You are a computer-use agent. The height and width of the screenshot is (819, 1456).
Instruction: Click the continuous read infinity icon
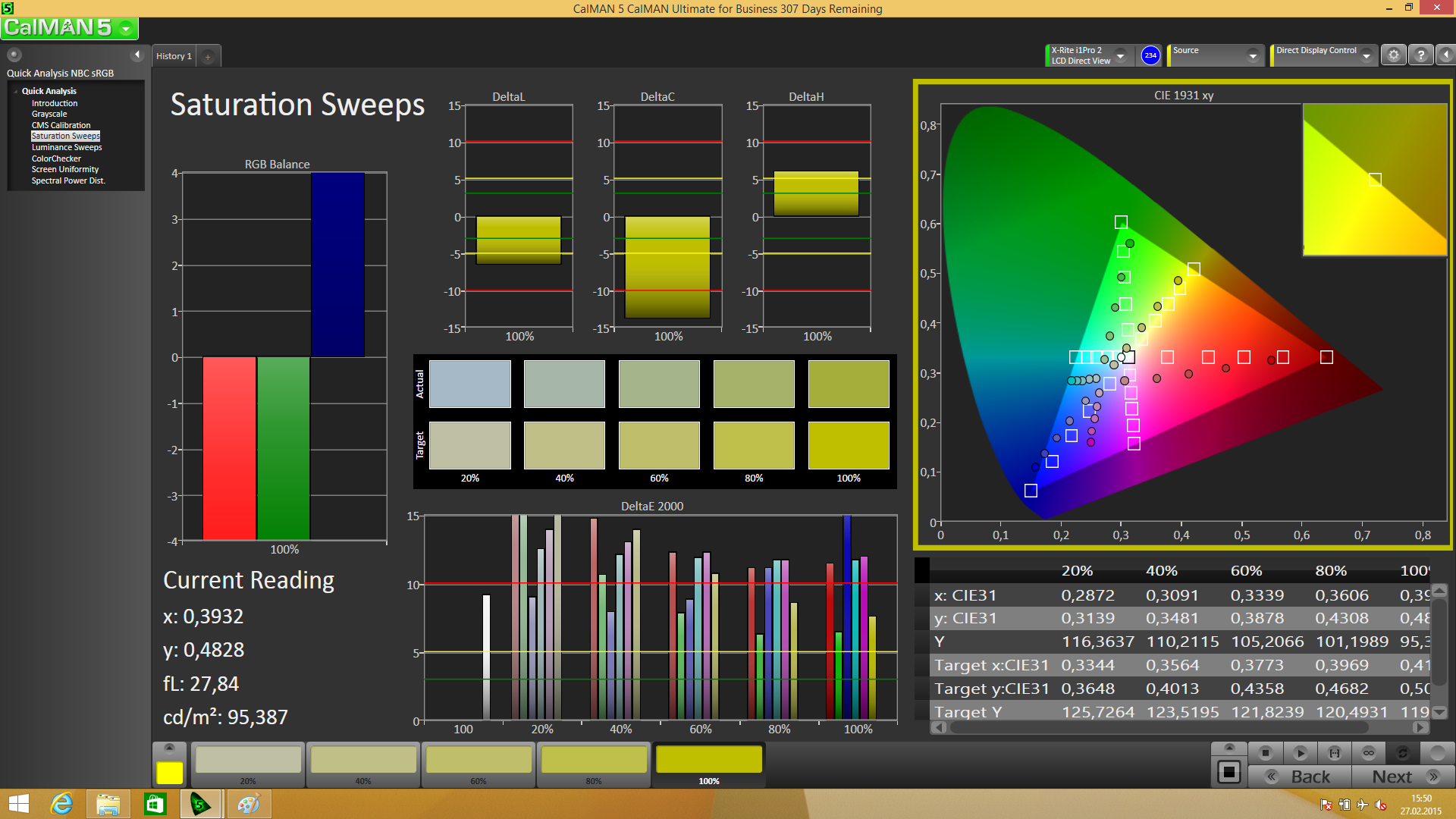click(x=1369, y=753)
